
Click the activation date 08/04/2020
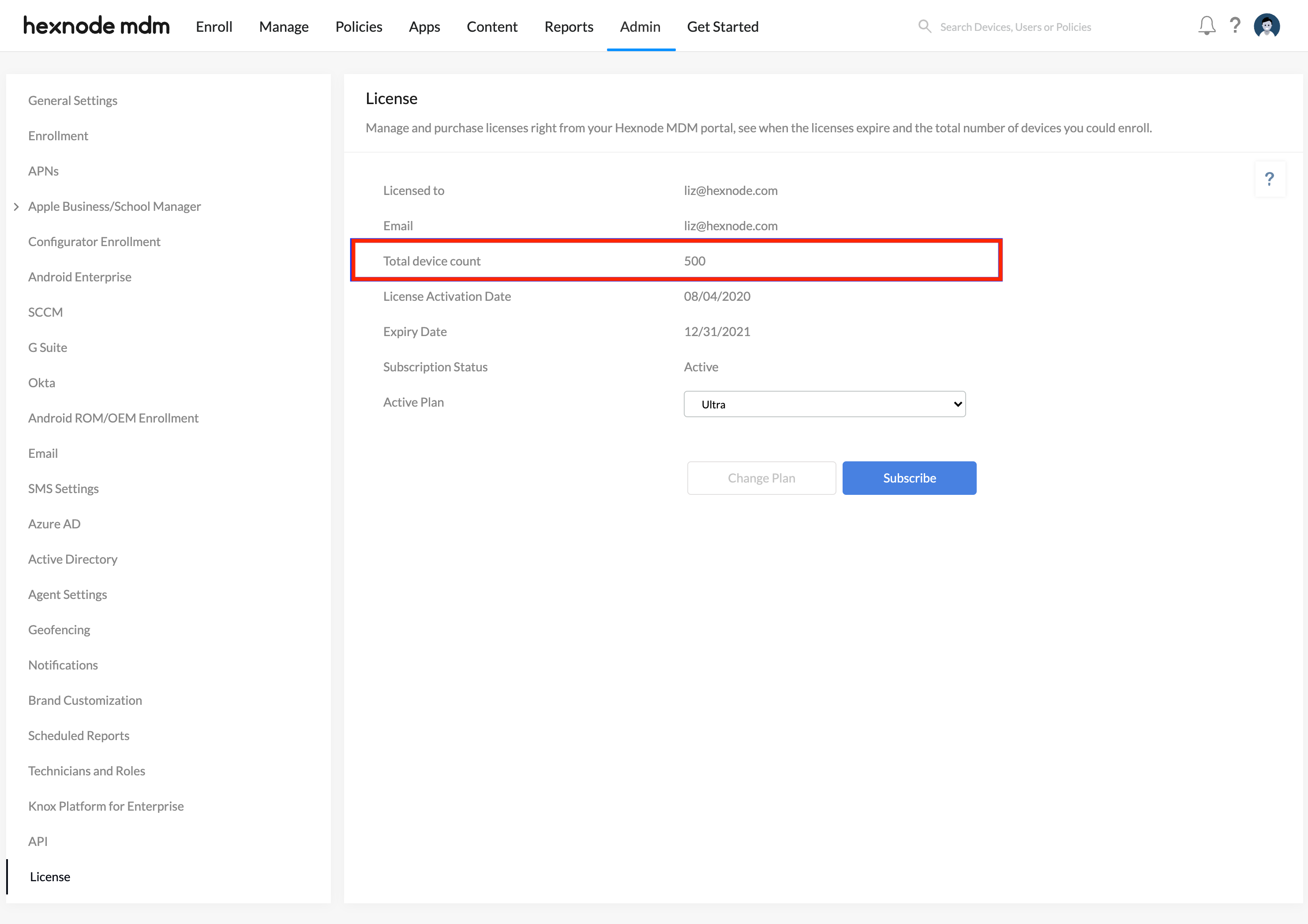tap(717, 296)
